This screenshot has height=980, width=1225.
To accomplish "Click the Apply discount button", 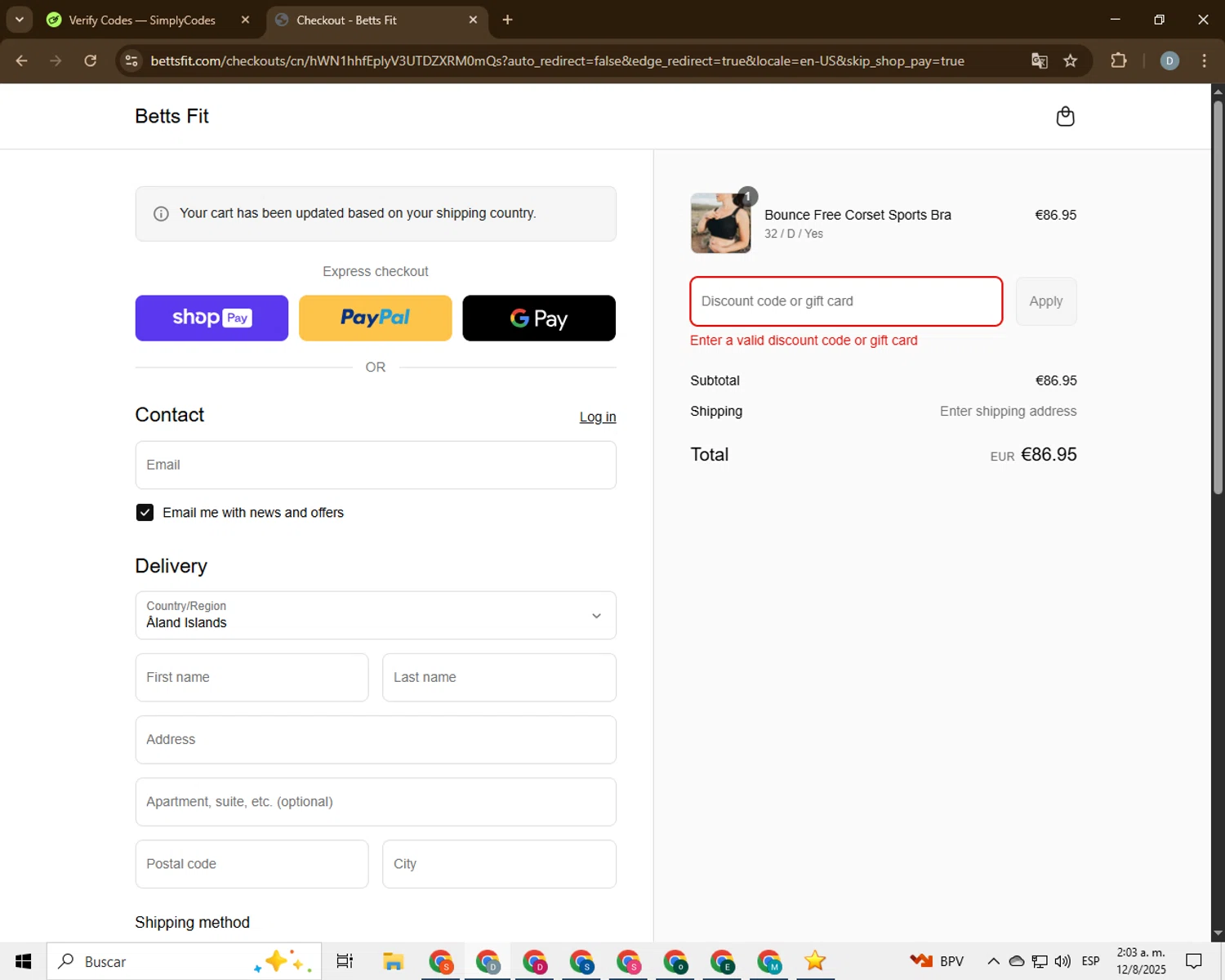I will point(1046,301).
